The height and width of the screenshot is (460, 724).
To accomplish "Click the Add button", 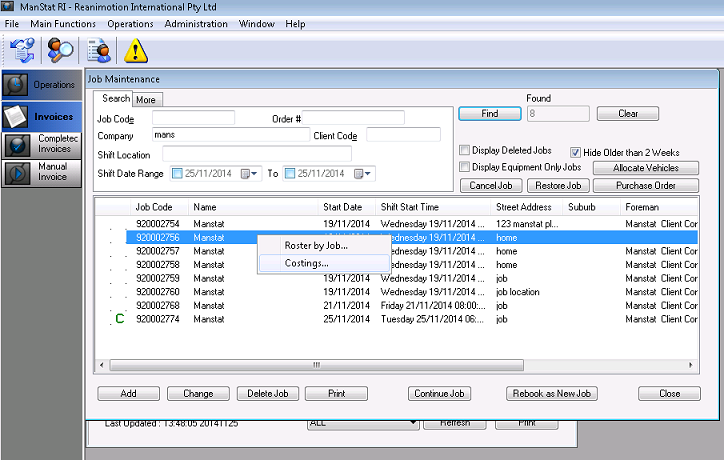I will point(128,393).
